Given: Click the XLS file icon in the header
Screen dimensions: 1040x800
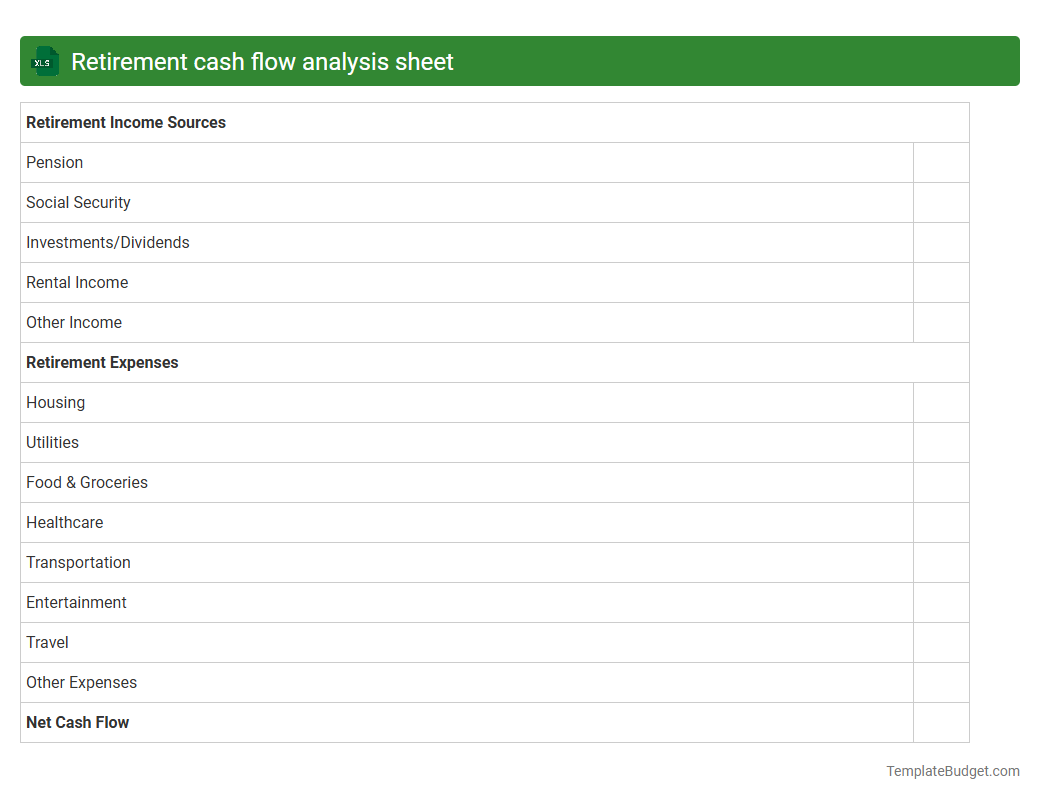Looking at the screenshot, I should point(44,61).
